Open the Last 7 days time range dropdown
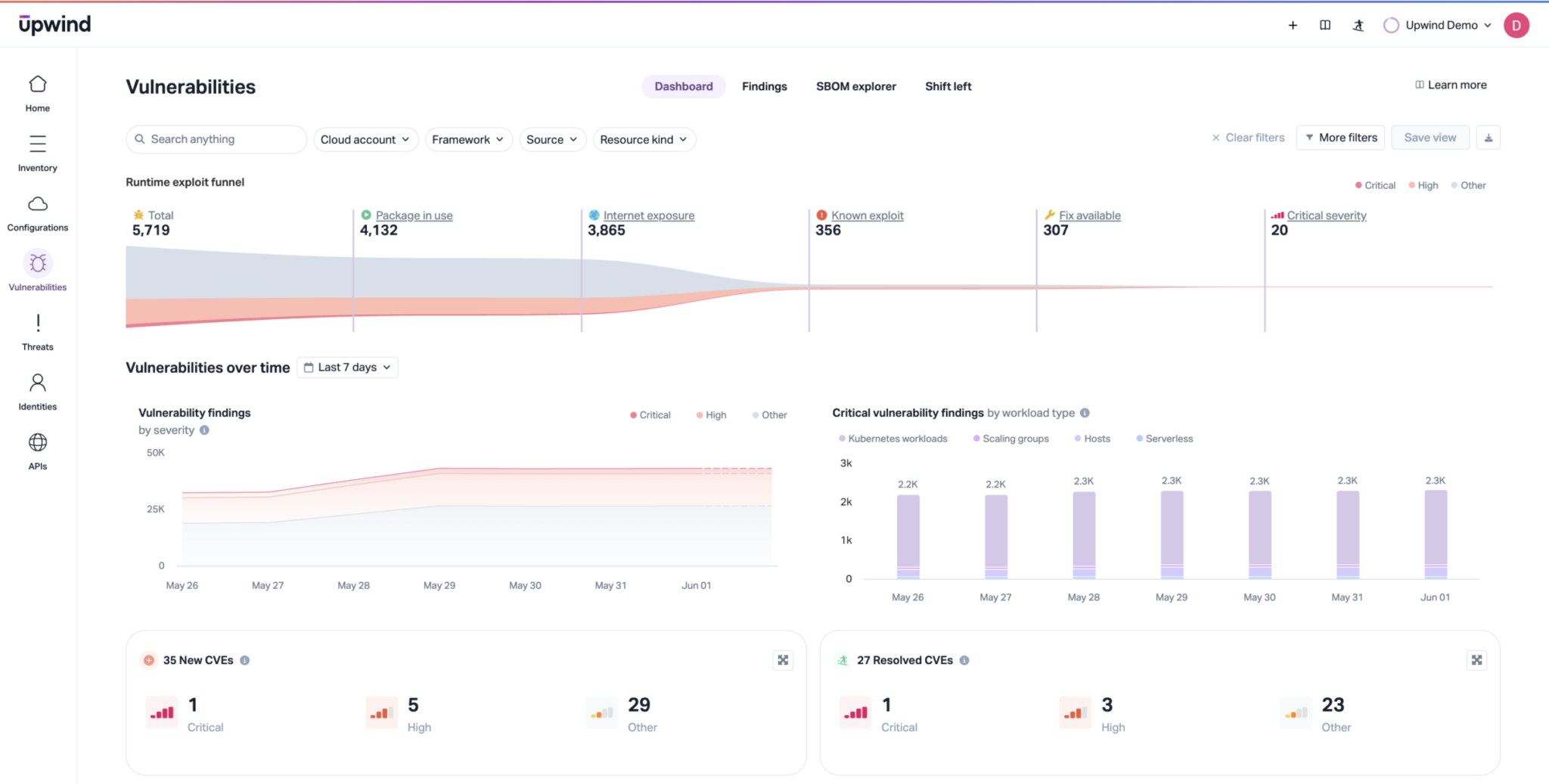Image resolution: width=1549 pixels, height=784 pixels. 348,367
